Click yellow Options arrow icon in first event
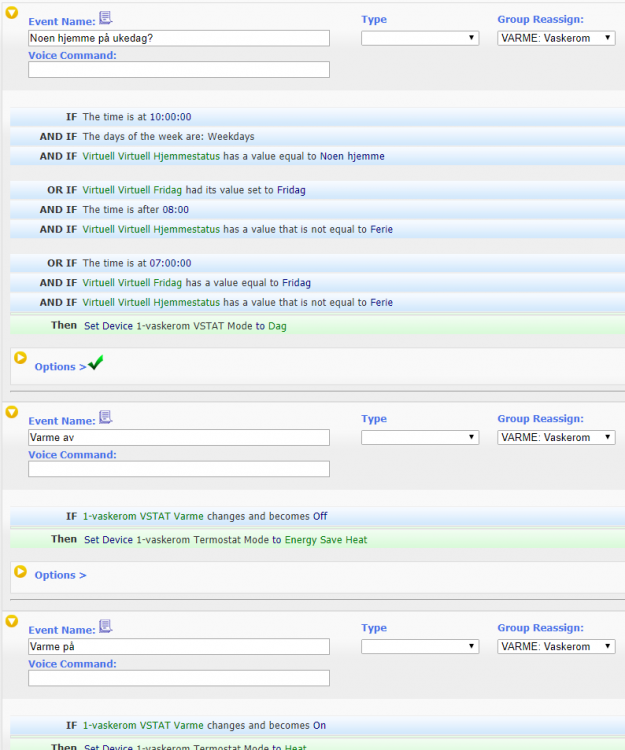Viewport: 625px width, 750px height. coord(20,357)
